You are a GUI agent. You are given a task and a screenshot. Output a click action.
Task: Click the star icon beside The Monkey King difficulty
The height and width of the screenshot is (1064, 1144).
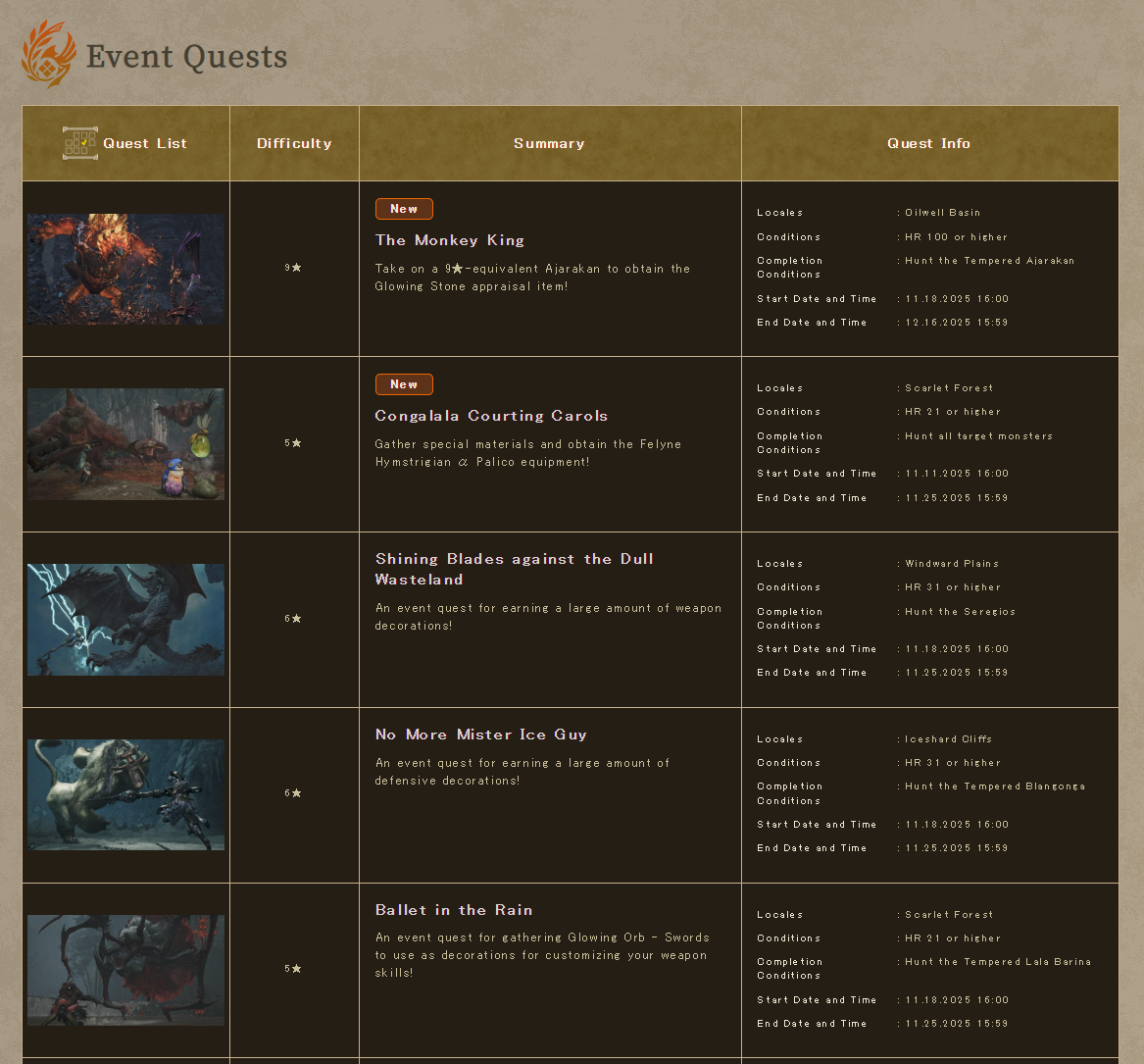point(297,266)
